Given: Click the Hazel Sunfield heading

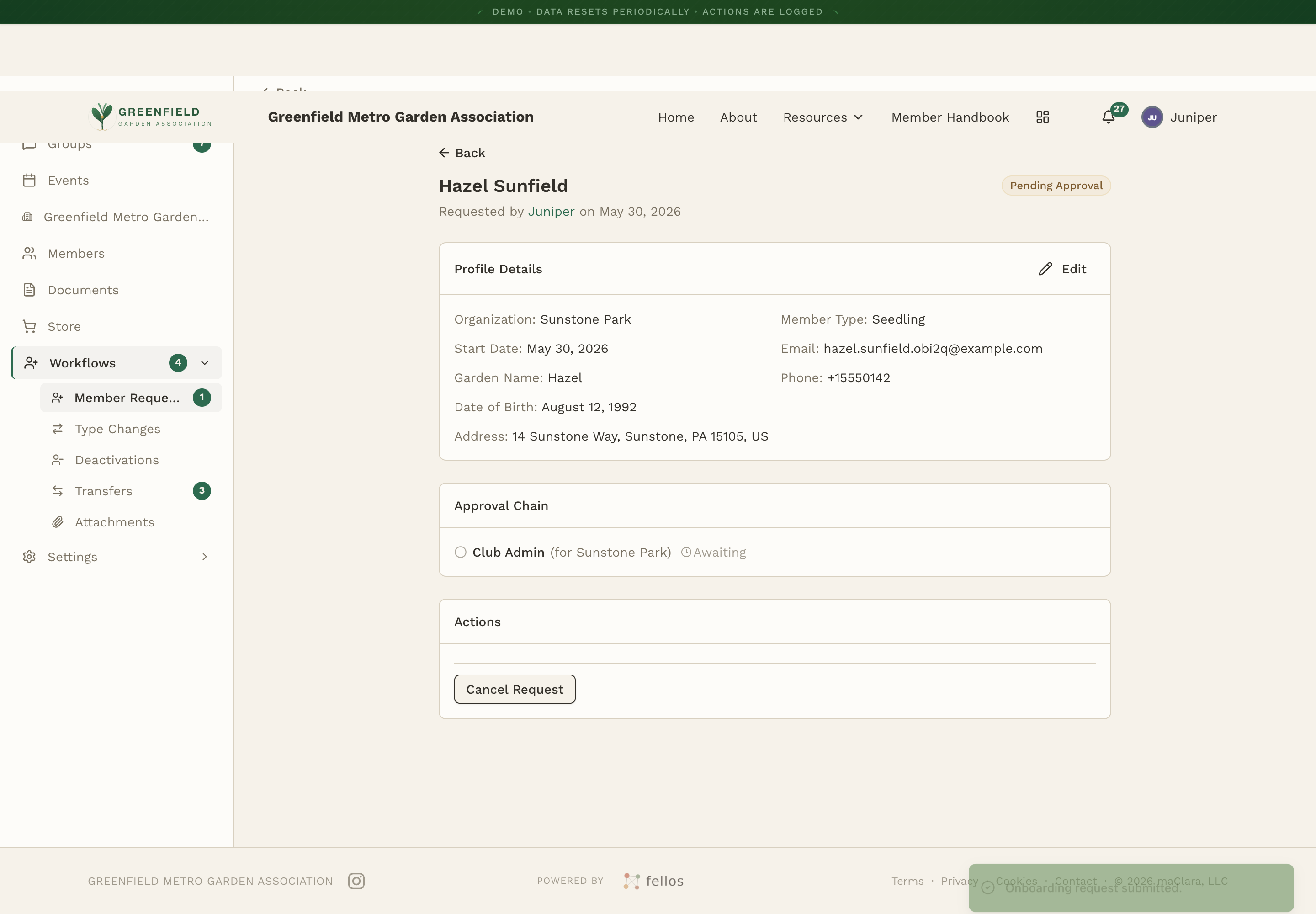Looking at the screenshot, I should pos(504,186).
